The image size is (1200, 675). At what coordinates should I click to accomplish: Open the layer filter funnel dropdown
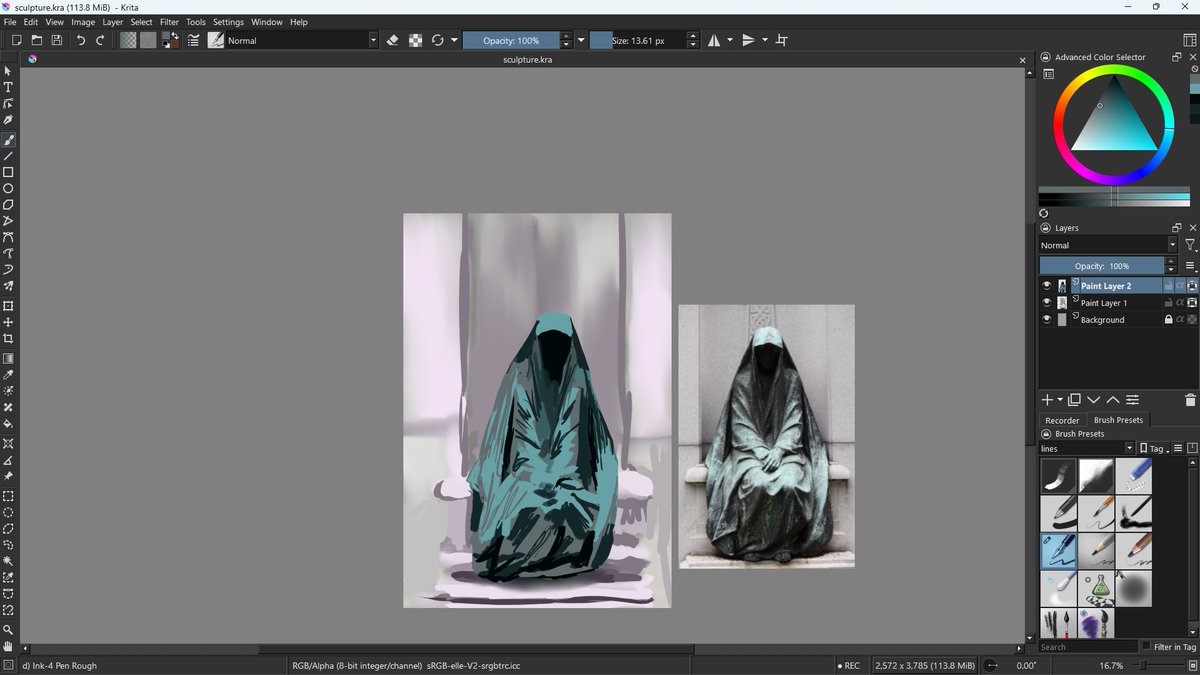tap(1190, 245)
